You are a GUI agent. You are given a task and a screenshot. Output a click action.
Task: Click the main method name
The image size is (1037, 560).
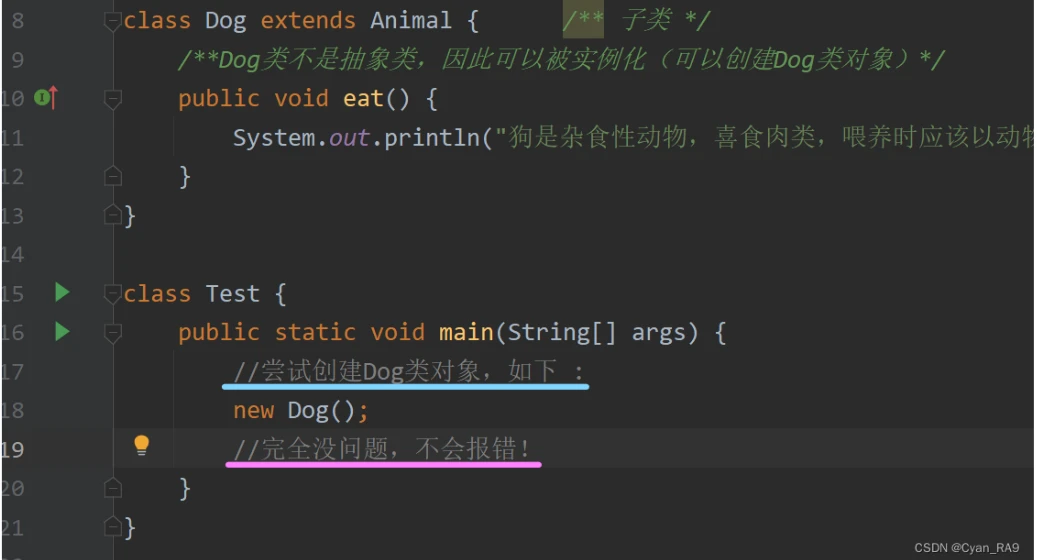pos(466,332)
